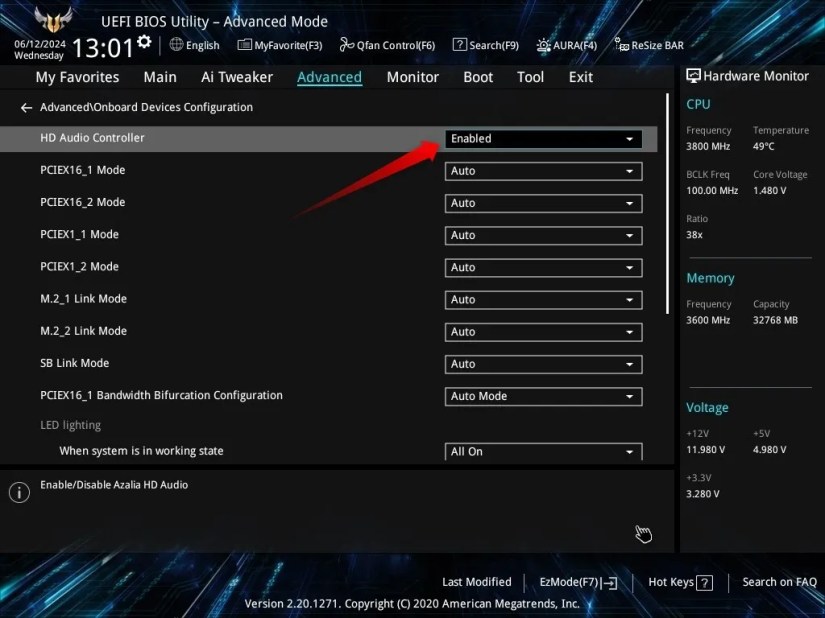Click the +12V value 11.980 V

(705, 450)
